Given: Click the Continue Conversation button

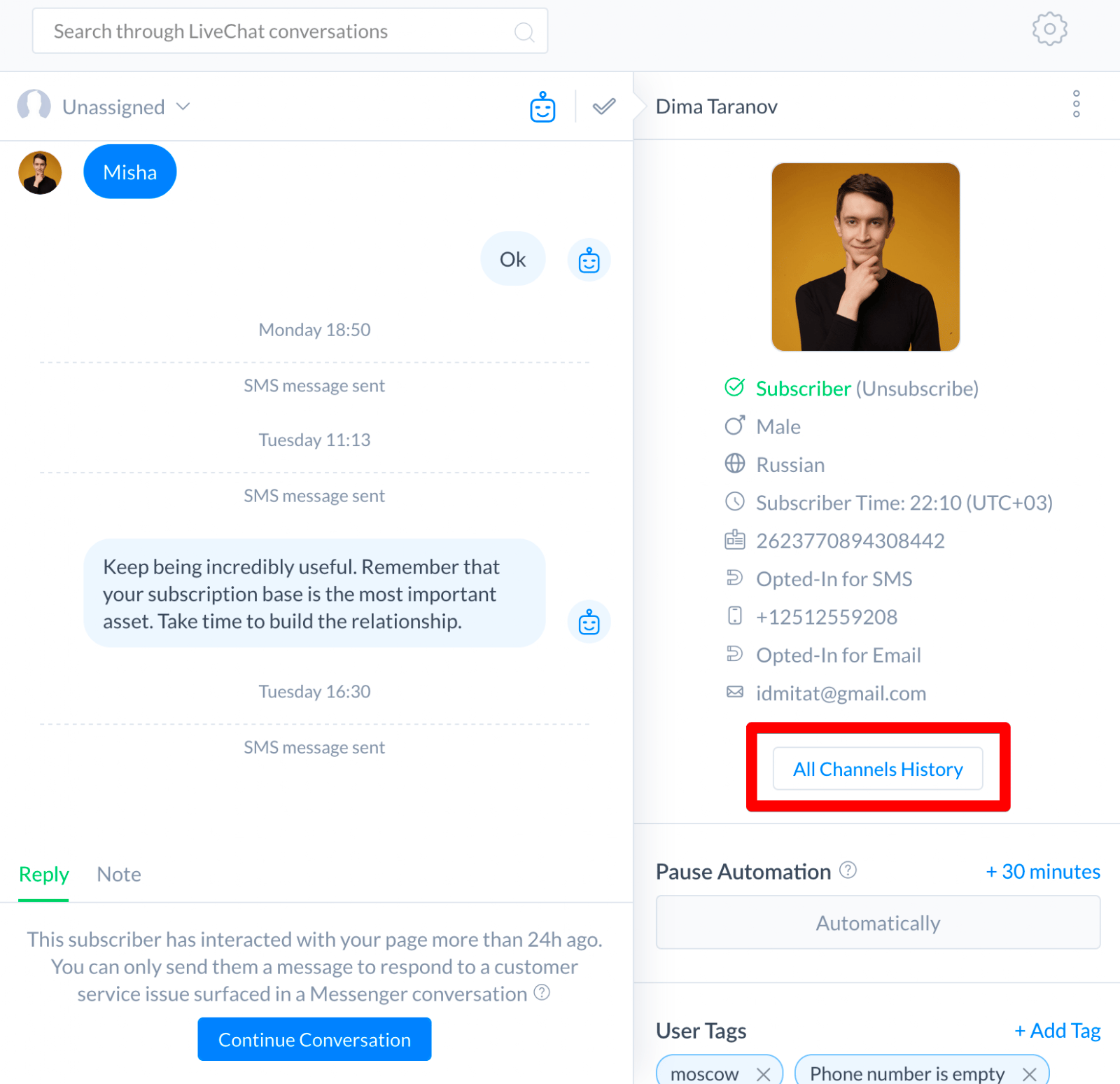Looking at the screenshot, I should click(314, 1039).
